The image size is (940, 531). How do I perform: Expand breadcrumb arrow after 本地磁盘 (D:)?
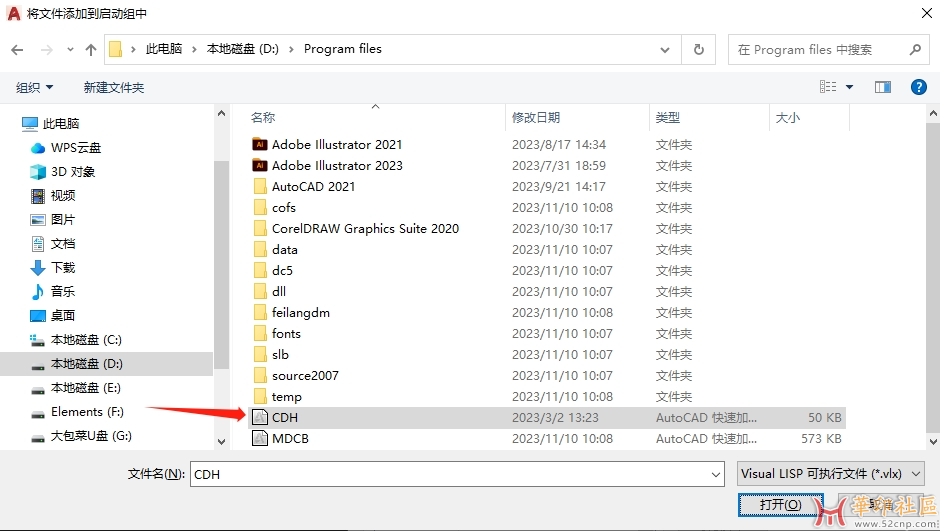pyautogui.click(x=291, y=49)
